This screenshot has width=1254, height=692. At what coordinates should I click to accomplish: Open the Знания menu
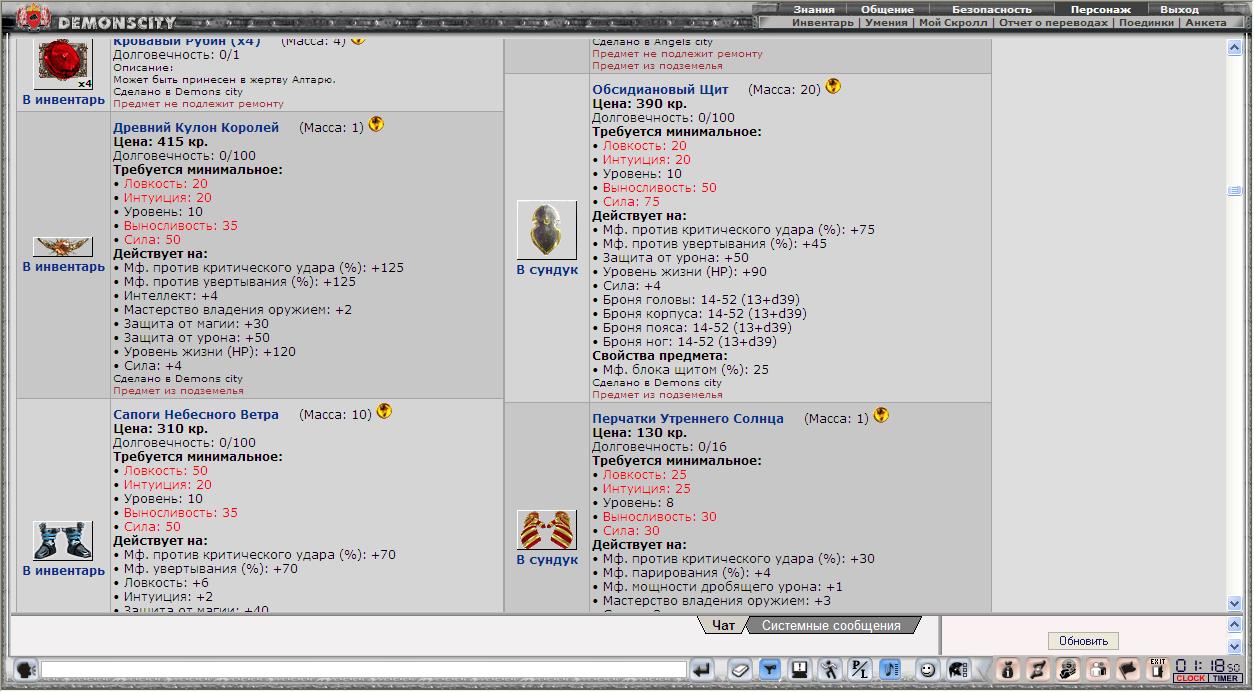click(814, 10)
